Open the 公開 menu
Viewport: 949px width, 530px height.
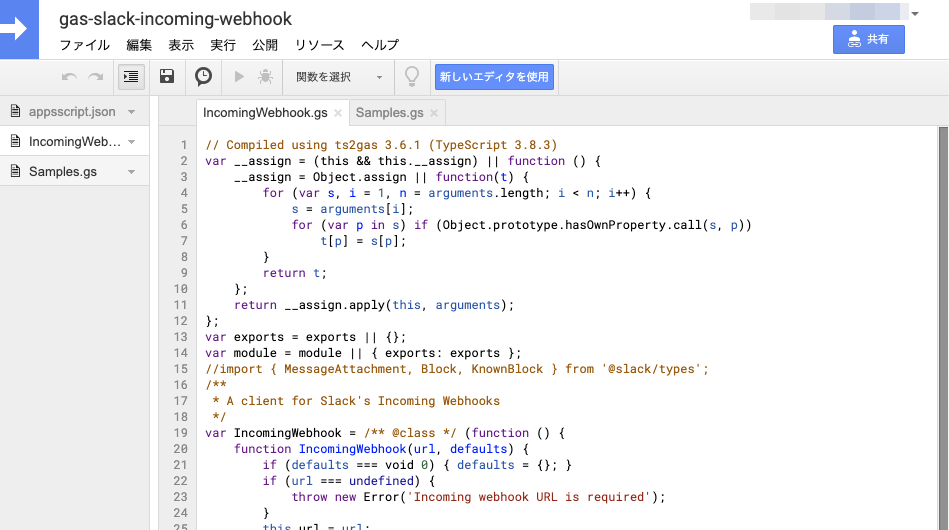click(x=264, y=45)
